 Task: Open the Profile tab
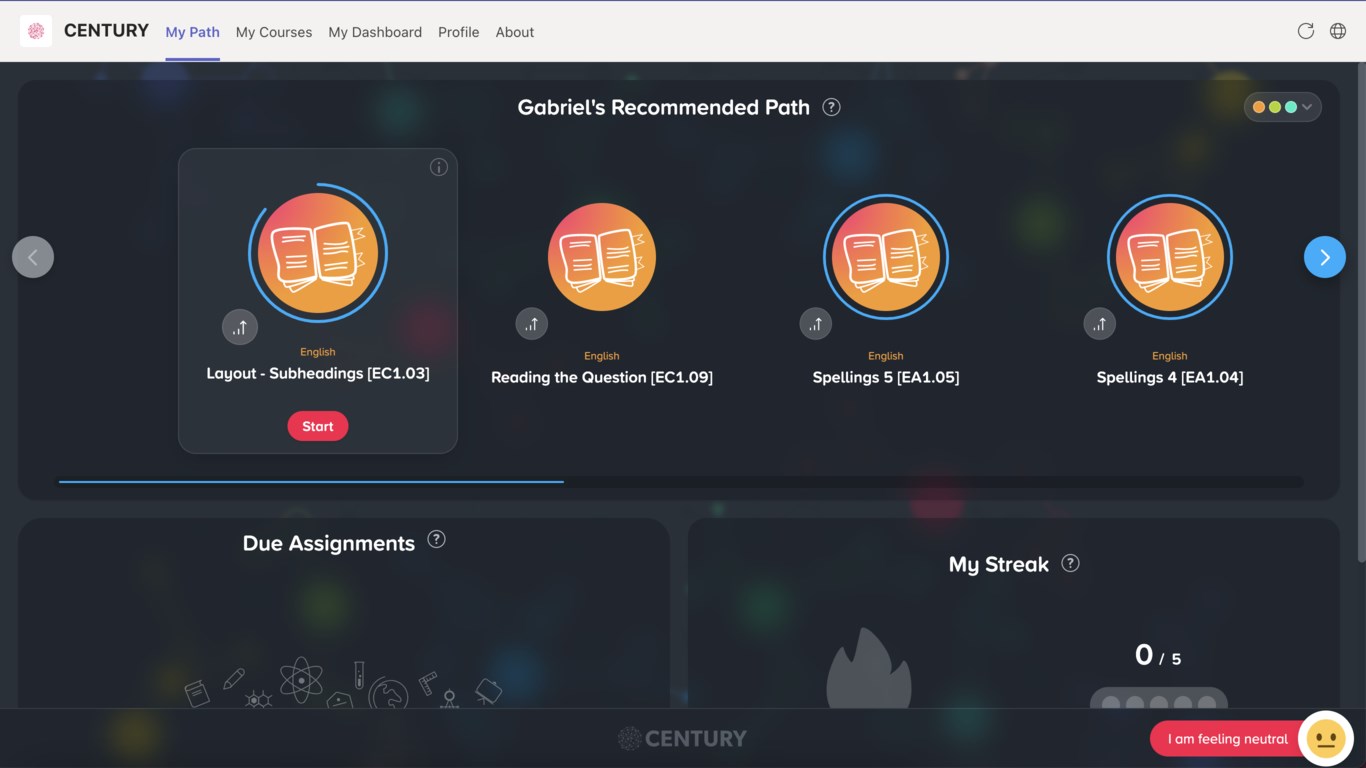459,32
